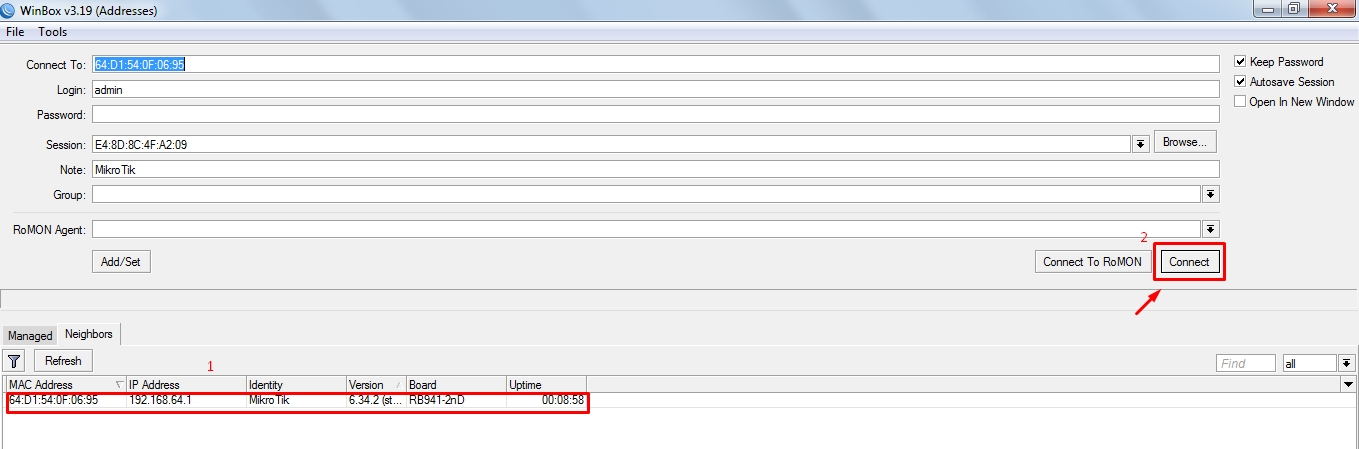Click the Connect To RoMON button
The image size is (1359, 449).
coord(1092,261)
